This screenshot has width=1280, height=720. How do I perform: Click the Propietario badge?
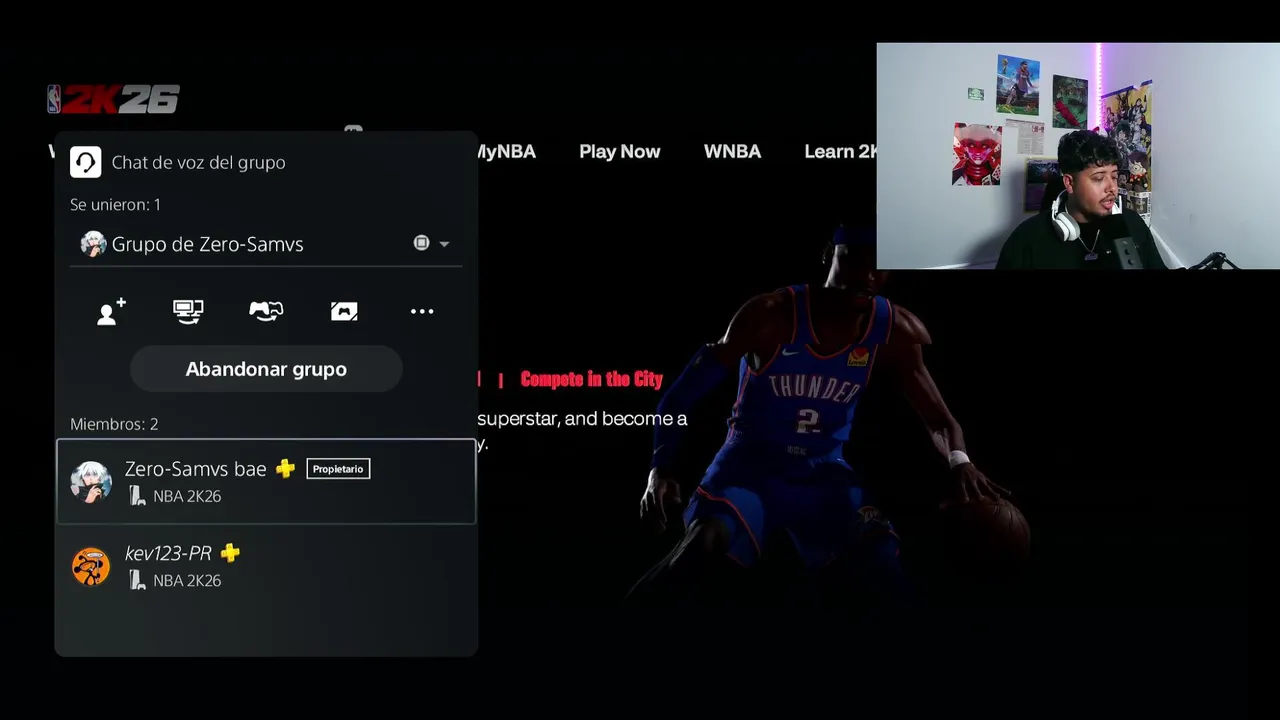click(x=338, y=469)
